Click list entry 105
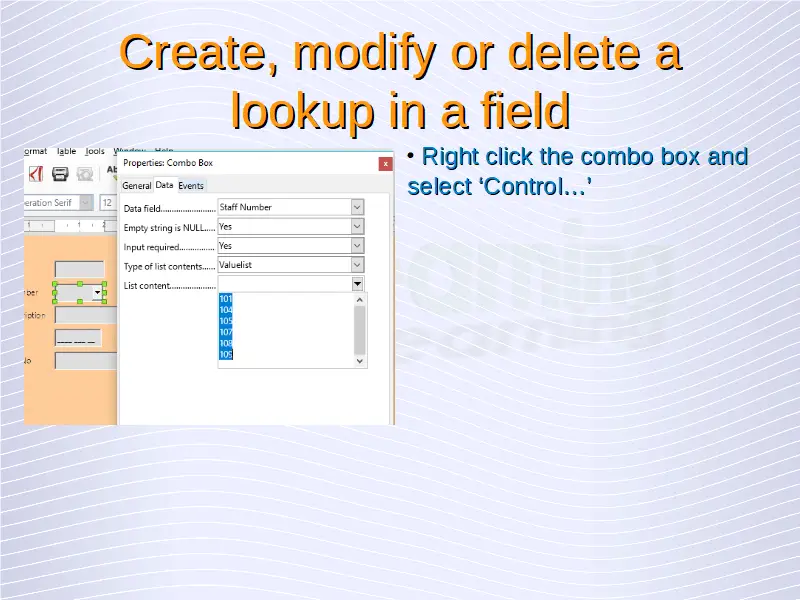This screenshot has height=600, width=800. click(226, 321)
